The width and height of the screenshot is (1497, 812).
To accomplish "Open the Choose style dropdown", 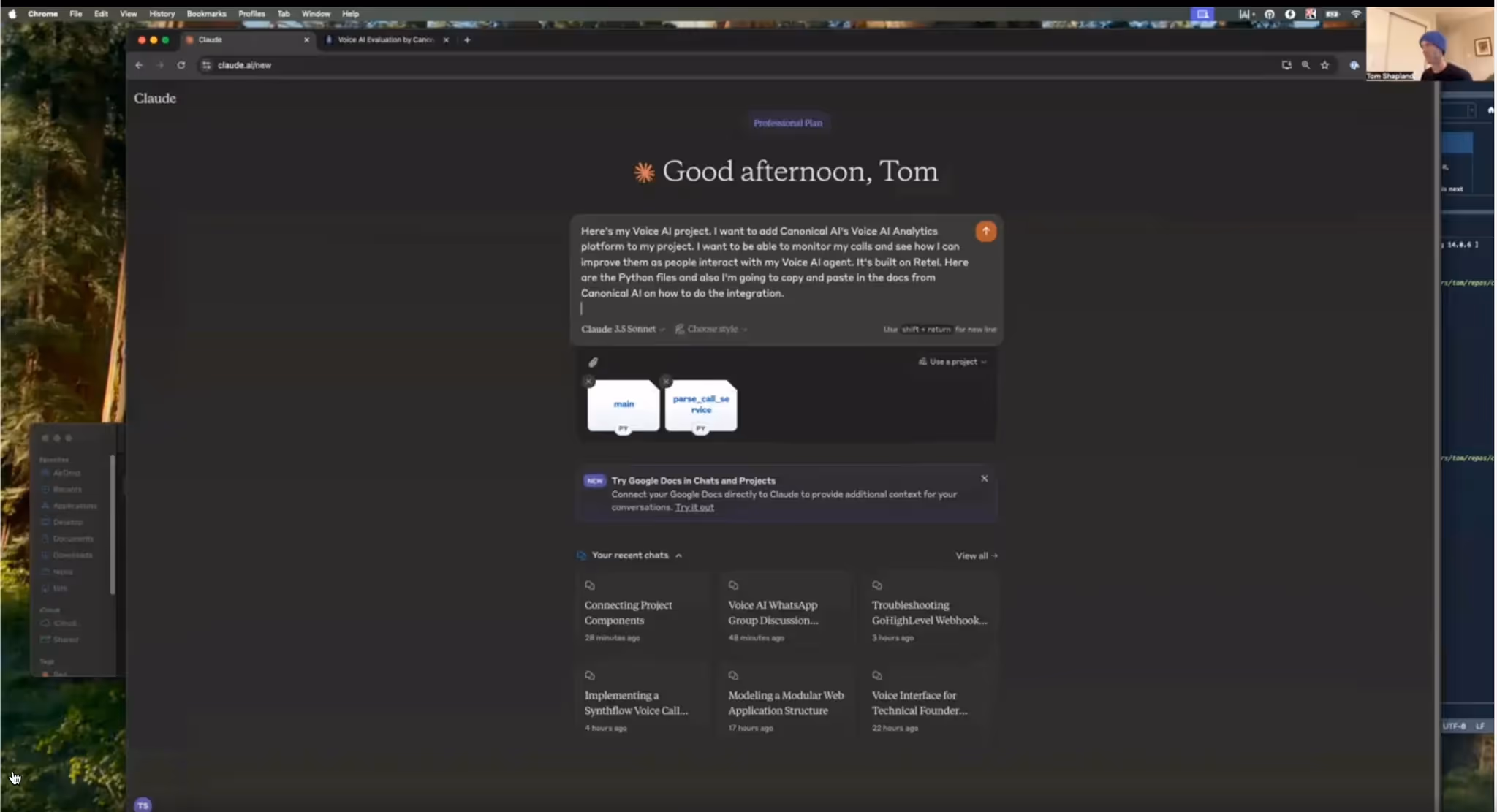I will pos(711,329).
